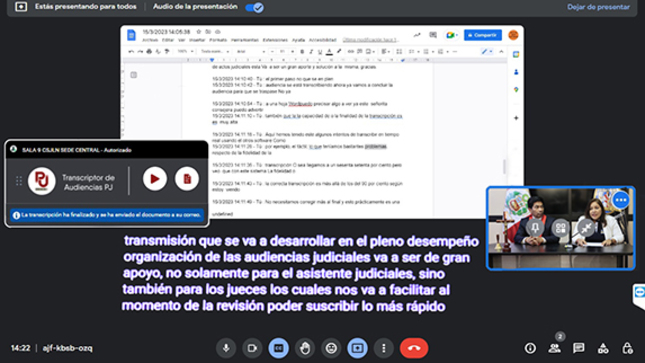645x363 pixels.
Task: Toggle presentation audio switch
Action: point(255,7)
